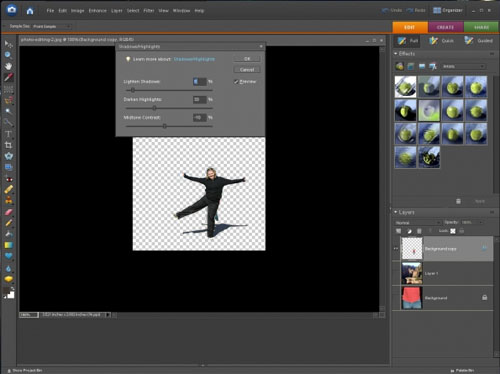
Task: Click the camera application logo icon
Action: pyautogui.click(x=12, y=10)
